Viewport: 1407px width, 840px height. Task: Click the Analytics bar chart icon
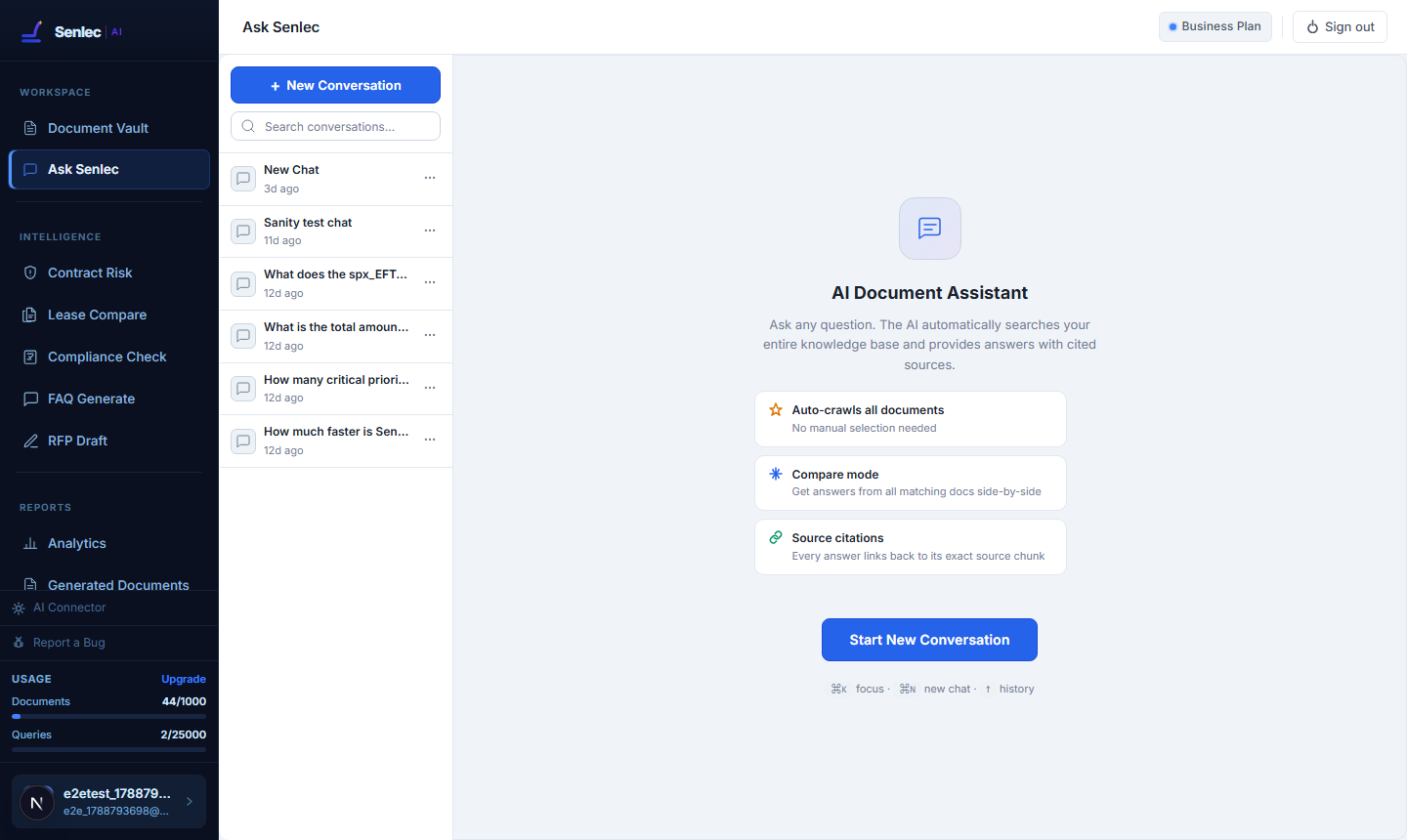[x=30, y=543]
